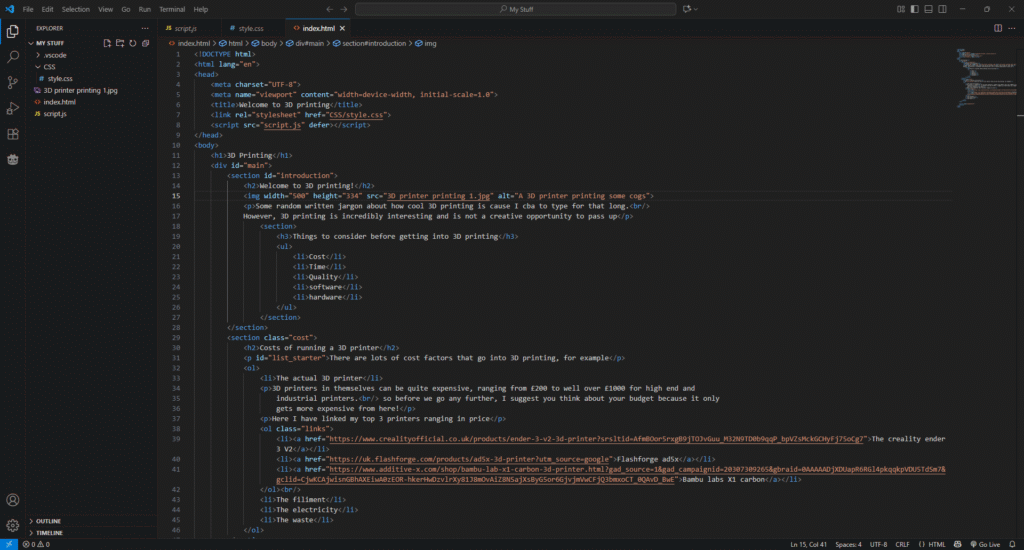This screenshot has width=1024, height=550.
Task: Open the Source Control view
Action: point(13,82)
